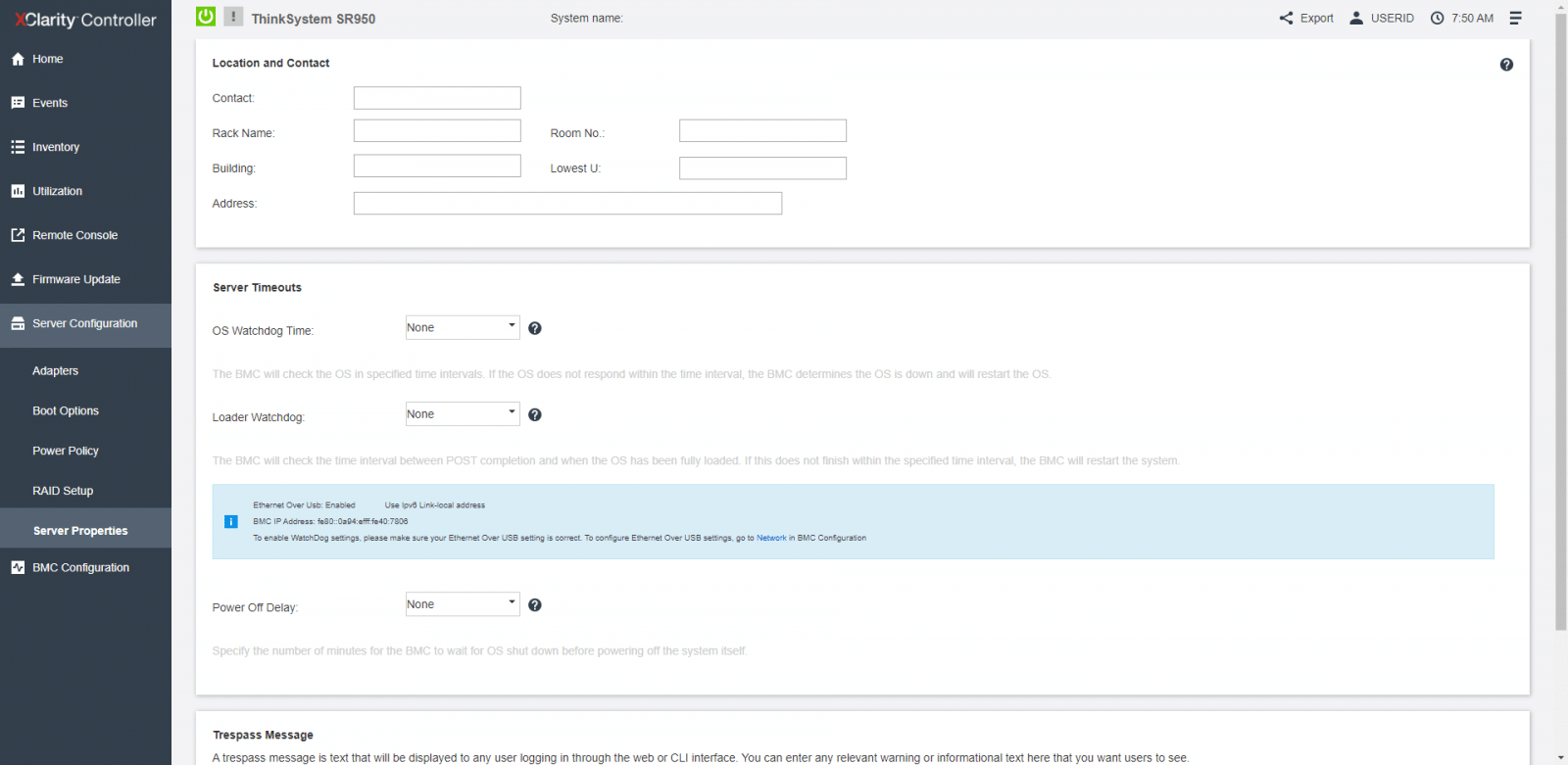Click into the Address input field
1568x765 pixels.
click(x=567, y=204)
